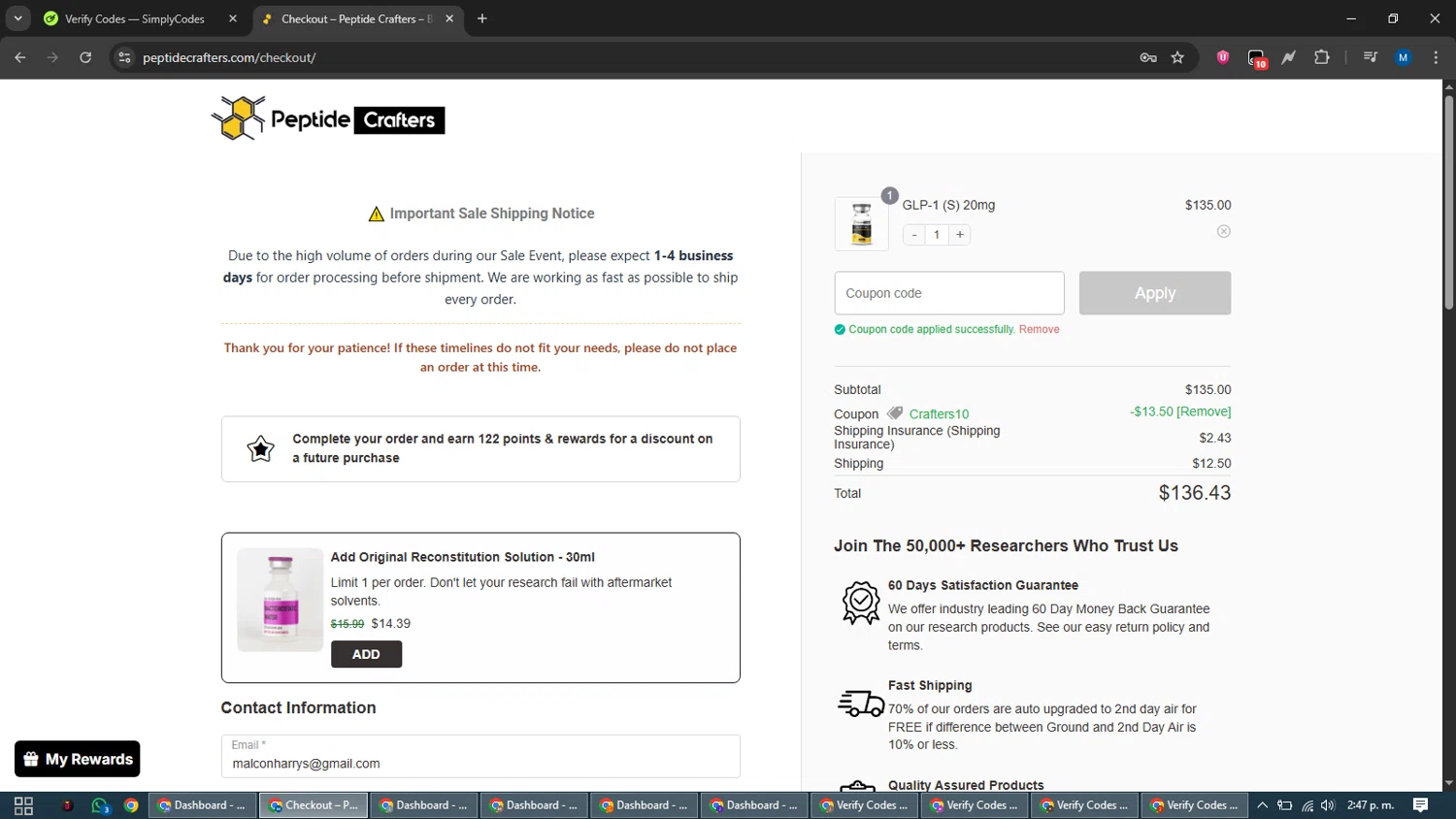Click the star rewards points icon

[x=260, y=448]
